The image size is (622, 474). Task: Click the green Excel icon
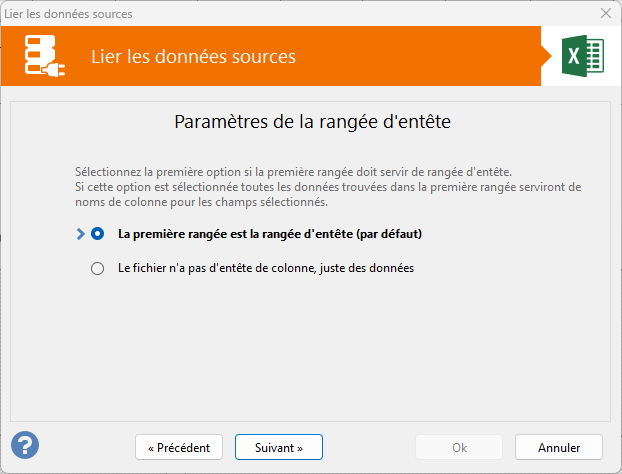(x=582, y=56)
